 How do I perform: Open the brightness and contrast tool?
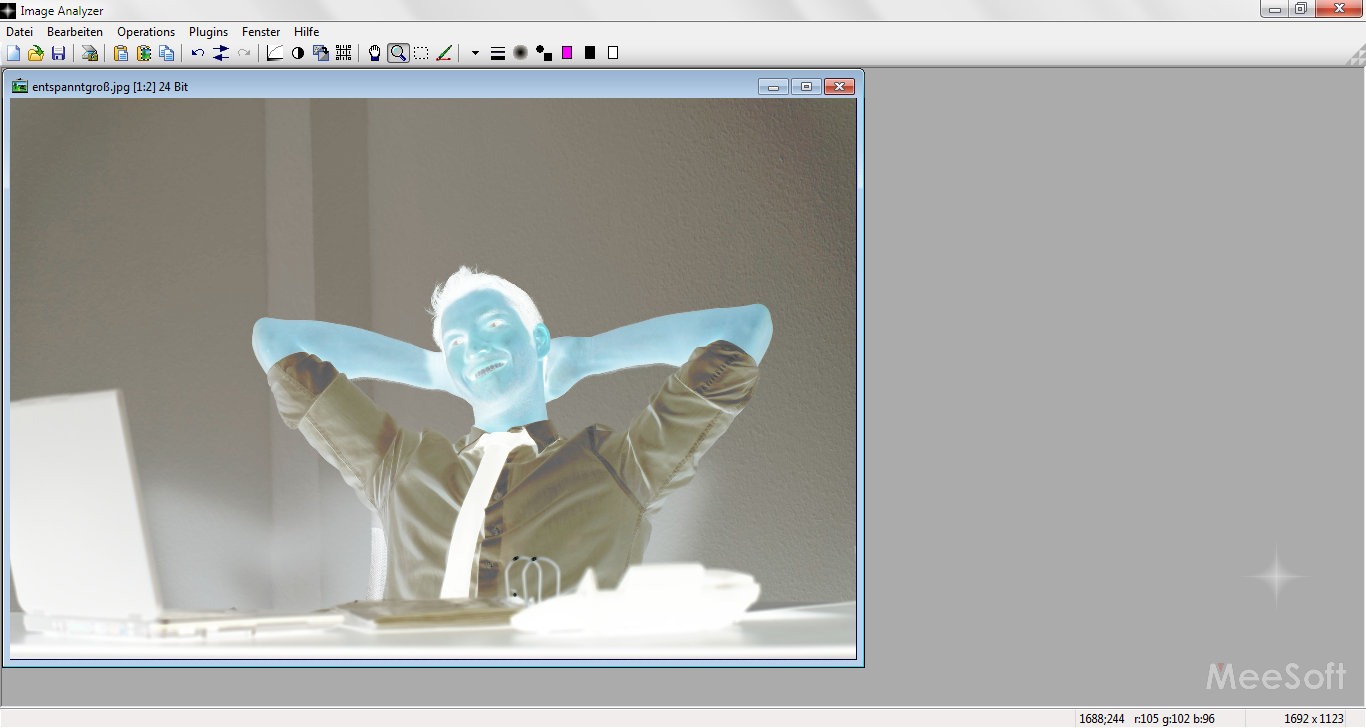[297, 53]
